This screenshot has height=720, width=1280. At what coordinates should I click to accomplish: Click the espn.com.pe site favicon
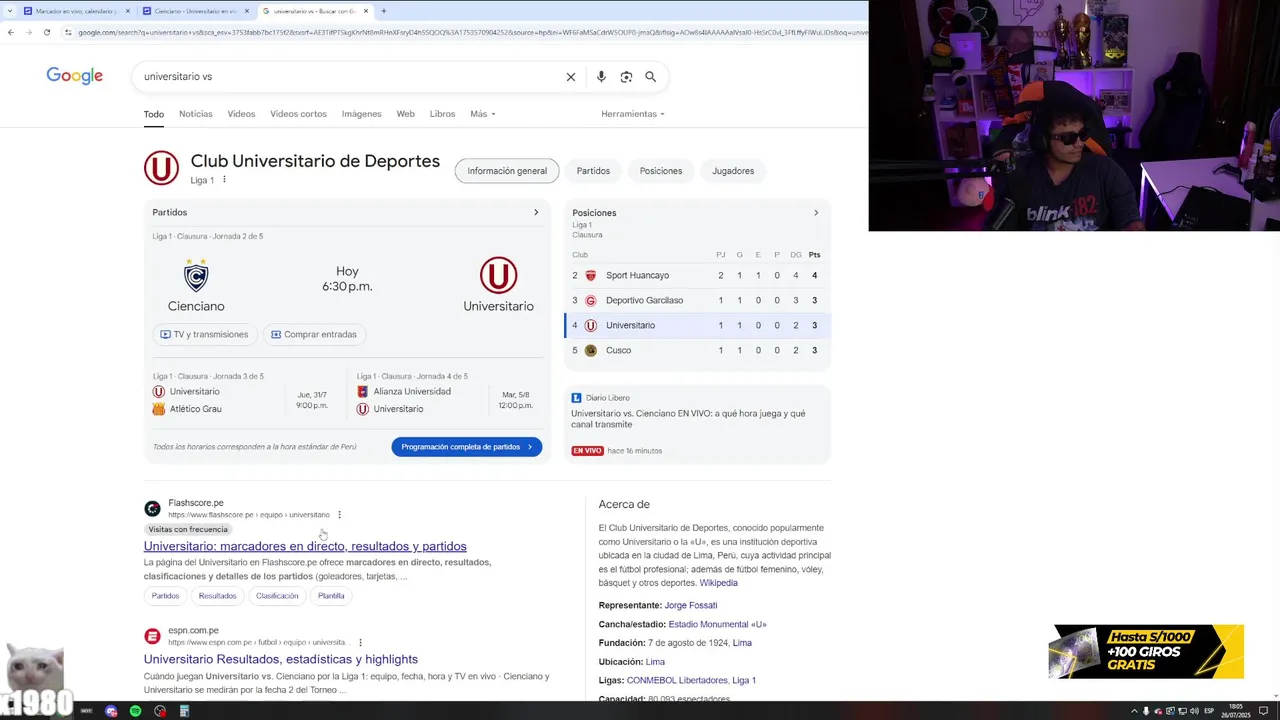coord(152,636)
